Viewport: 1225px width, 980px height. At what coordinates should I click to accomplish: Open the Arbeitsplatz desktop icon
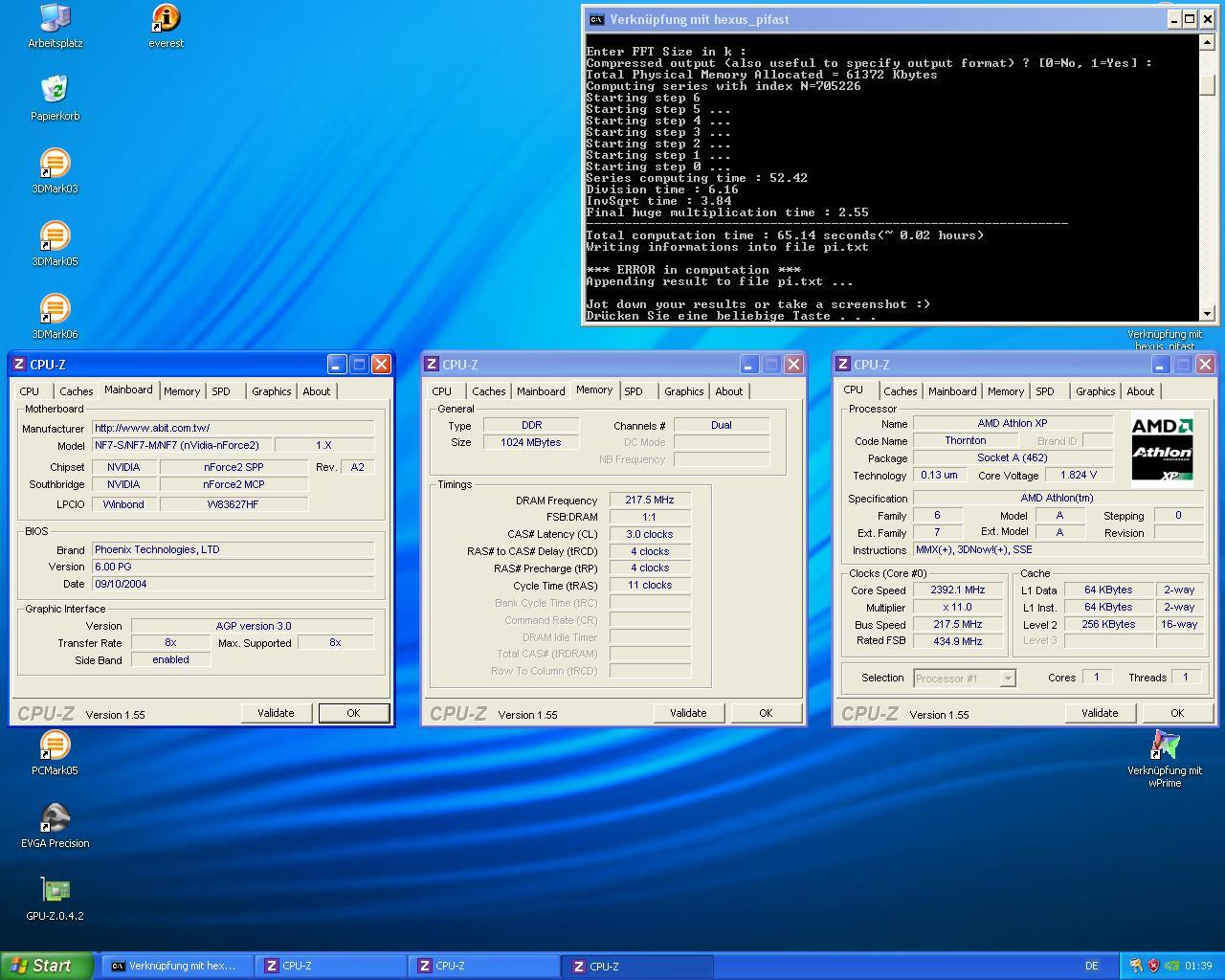pos(55,26)
